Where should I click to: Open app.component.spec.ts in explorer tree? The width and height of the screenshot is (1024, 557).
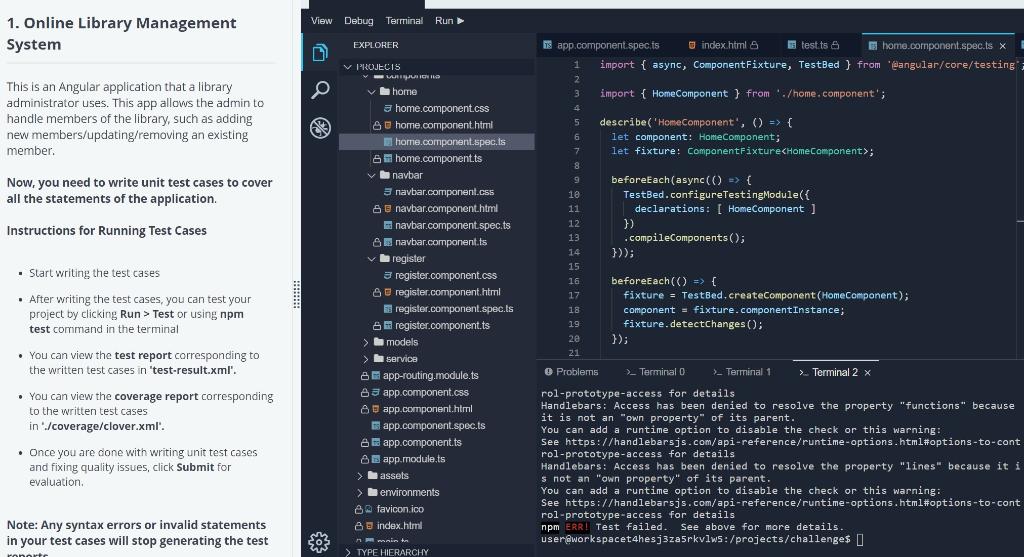pyautogui.click(x=434, y=426)
